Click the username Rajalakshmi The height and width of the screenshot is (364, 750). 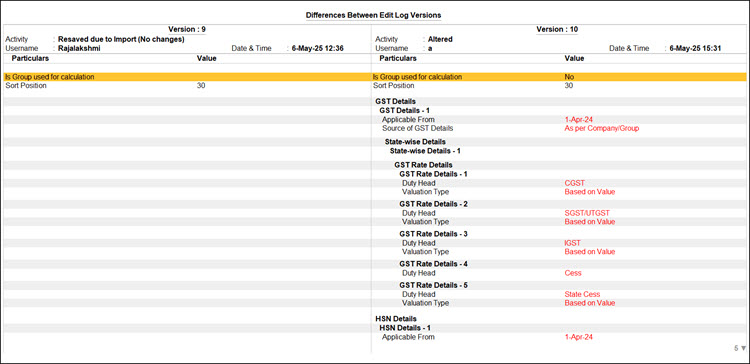point(79,48)
